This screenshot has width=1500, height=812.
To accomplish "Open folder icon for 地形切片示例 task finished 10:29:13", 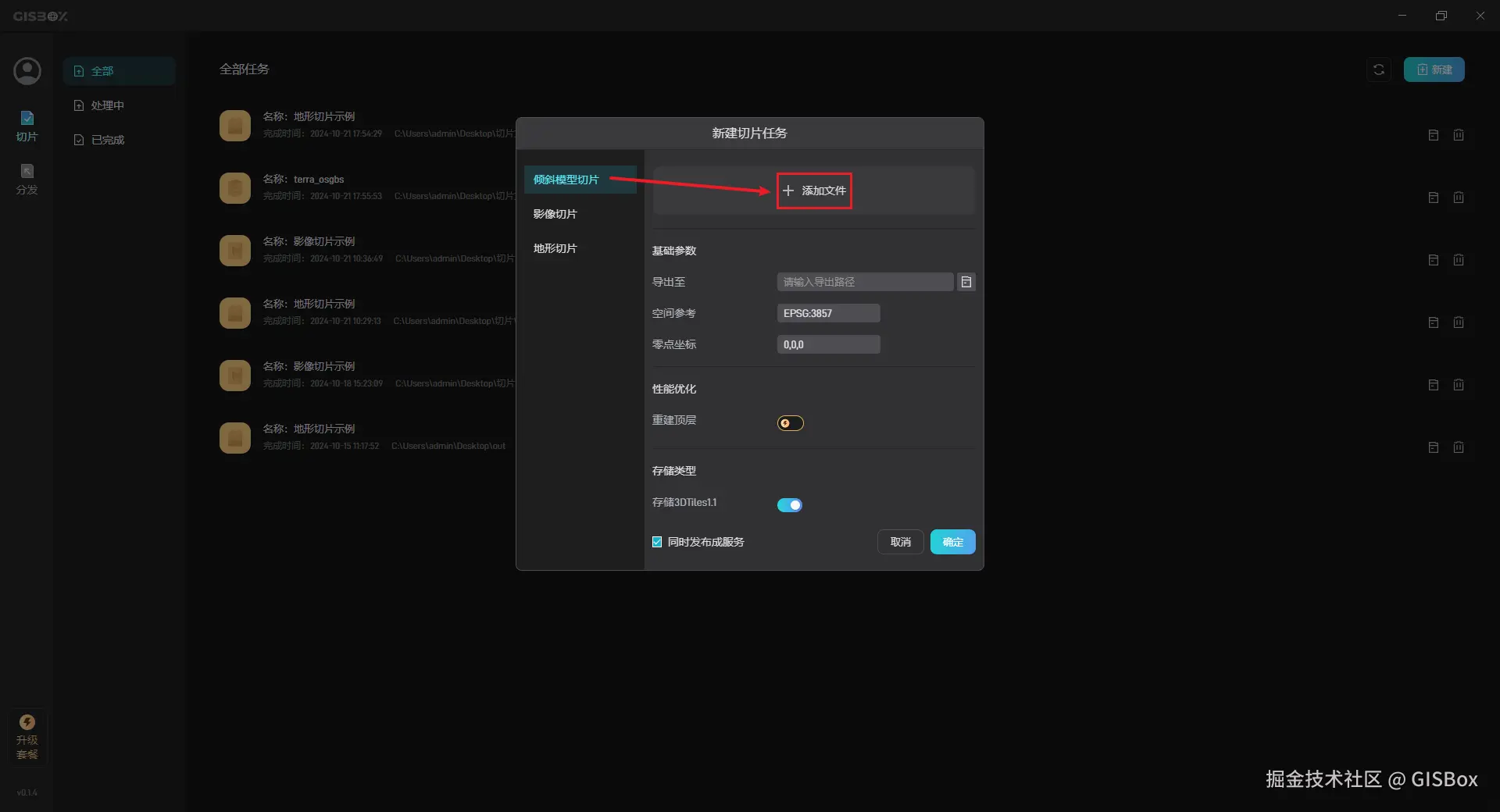I will click(1434, 322).
